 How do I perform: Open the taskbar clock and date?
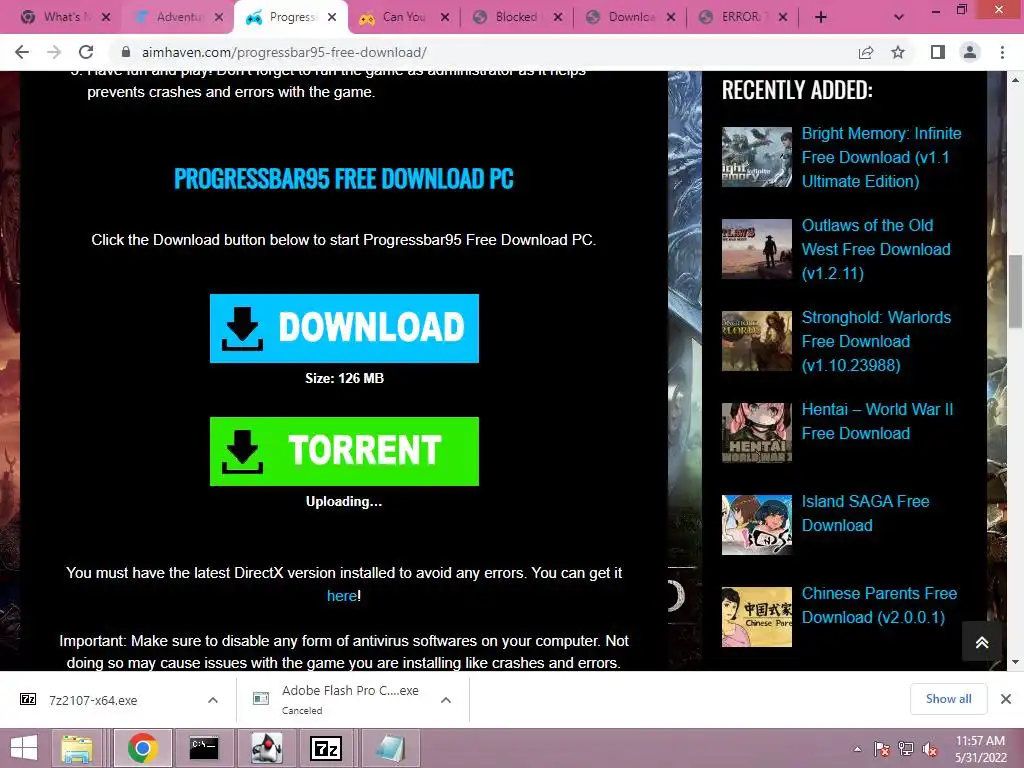[x=980, y=749]
